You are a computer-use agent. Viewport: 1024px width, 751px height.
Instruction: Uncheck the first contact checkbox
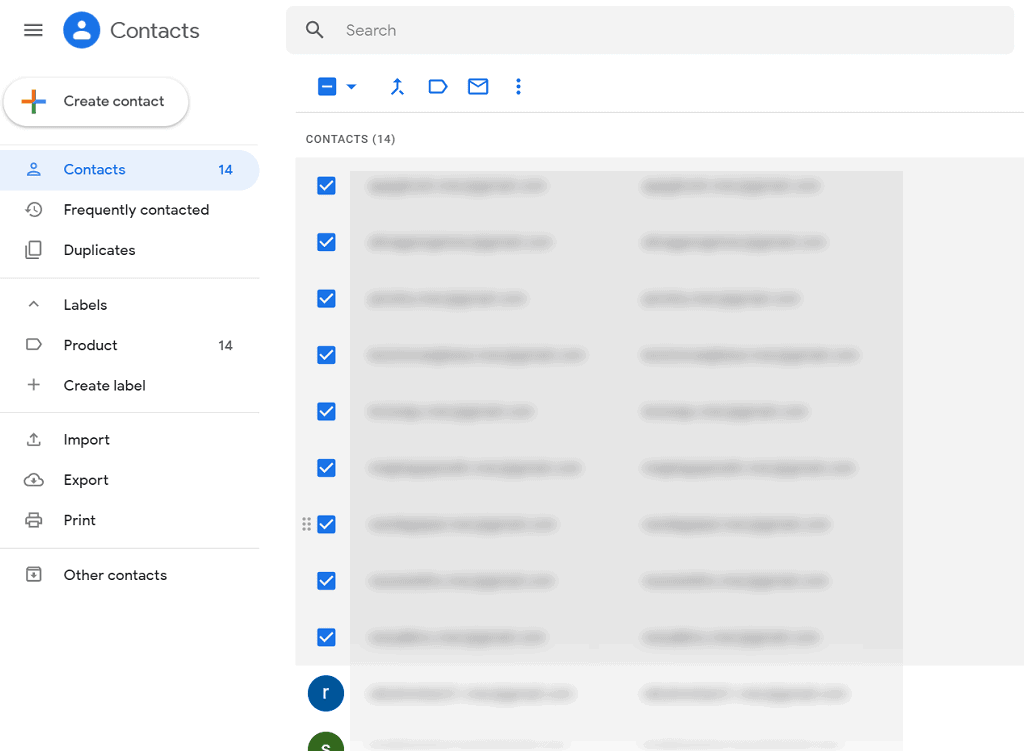tap(326, 186)
